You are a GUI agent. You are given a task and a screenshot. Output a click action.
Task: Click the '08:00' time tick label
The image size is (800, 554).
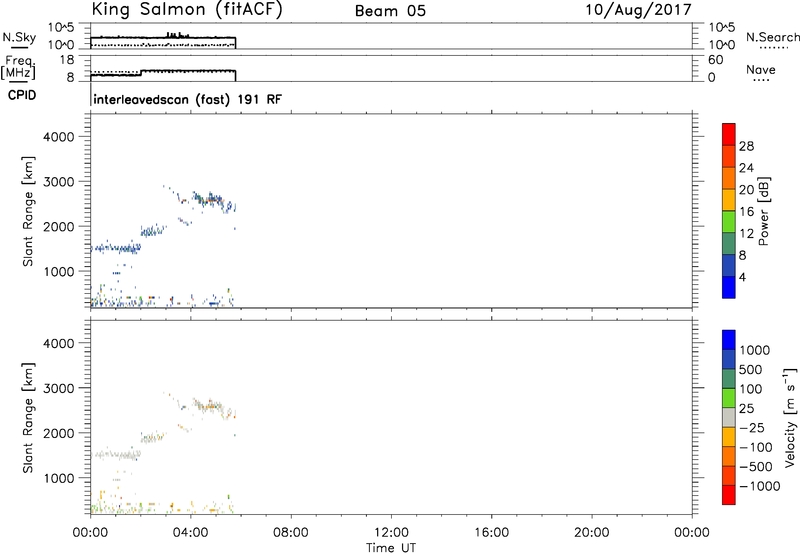[291, 533]
